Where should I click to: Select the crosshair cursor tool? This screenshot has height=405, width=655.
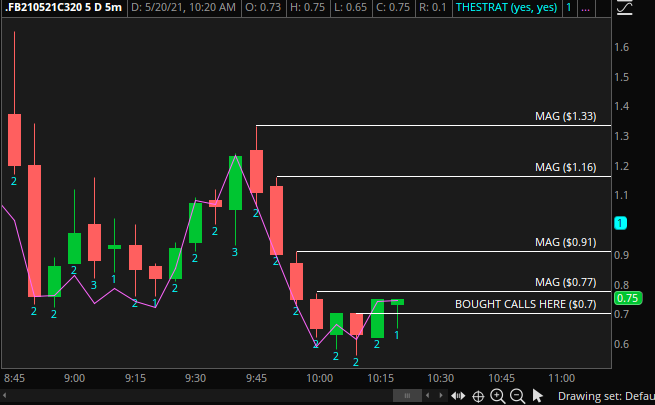478,396
